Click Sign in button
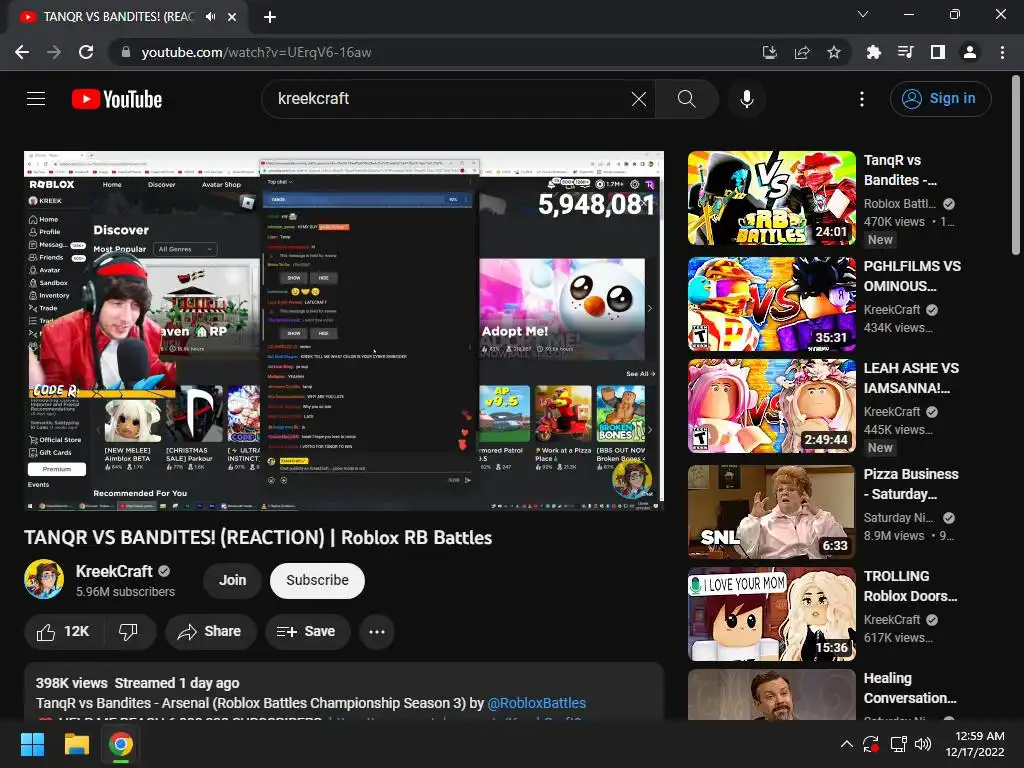1024x768 pixels. click(x=940, y=99)
